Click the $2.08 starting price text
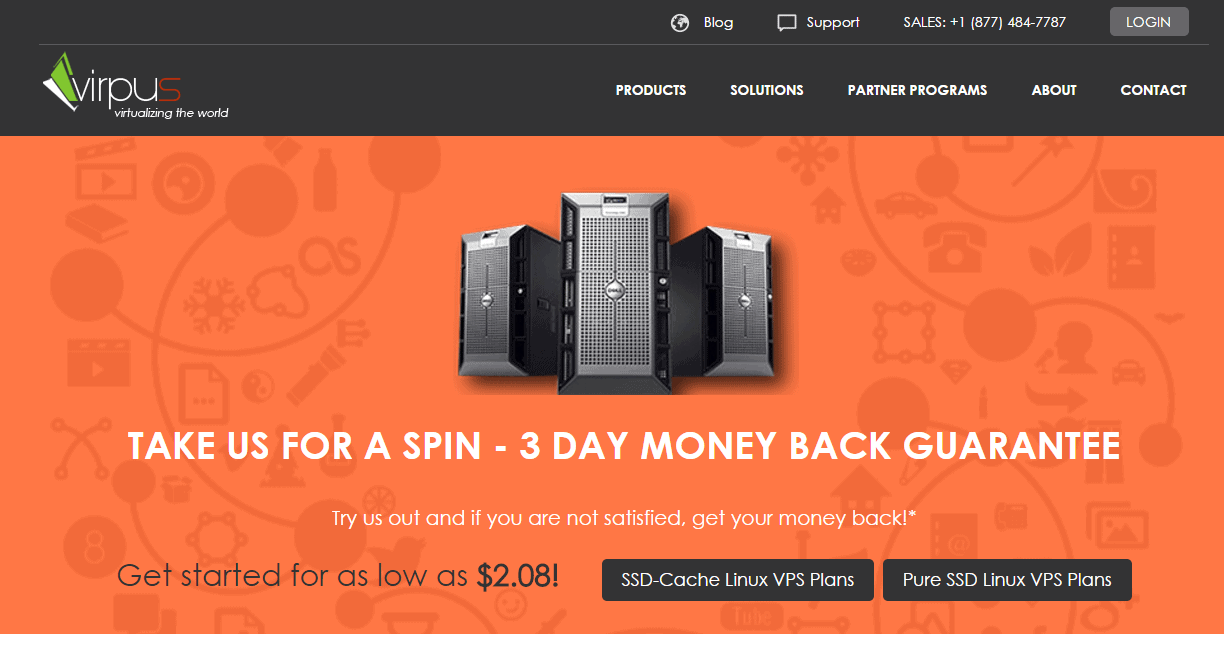 (518, 576)
